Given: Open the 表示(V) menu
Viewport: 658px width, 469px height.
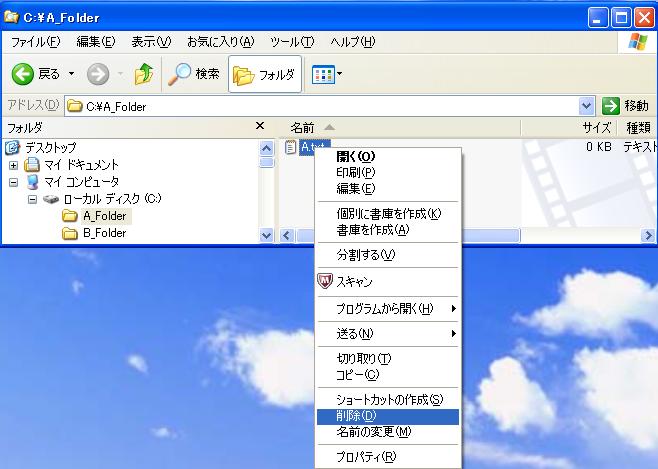Looking at the screenshot, I should click(151, 42).
